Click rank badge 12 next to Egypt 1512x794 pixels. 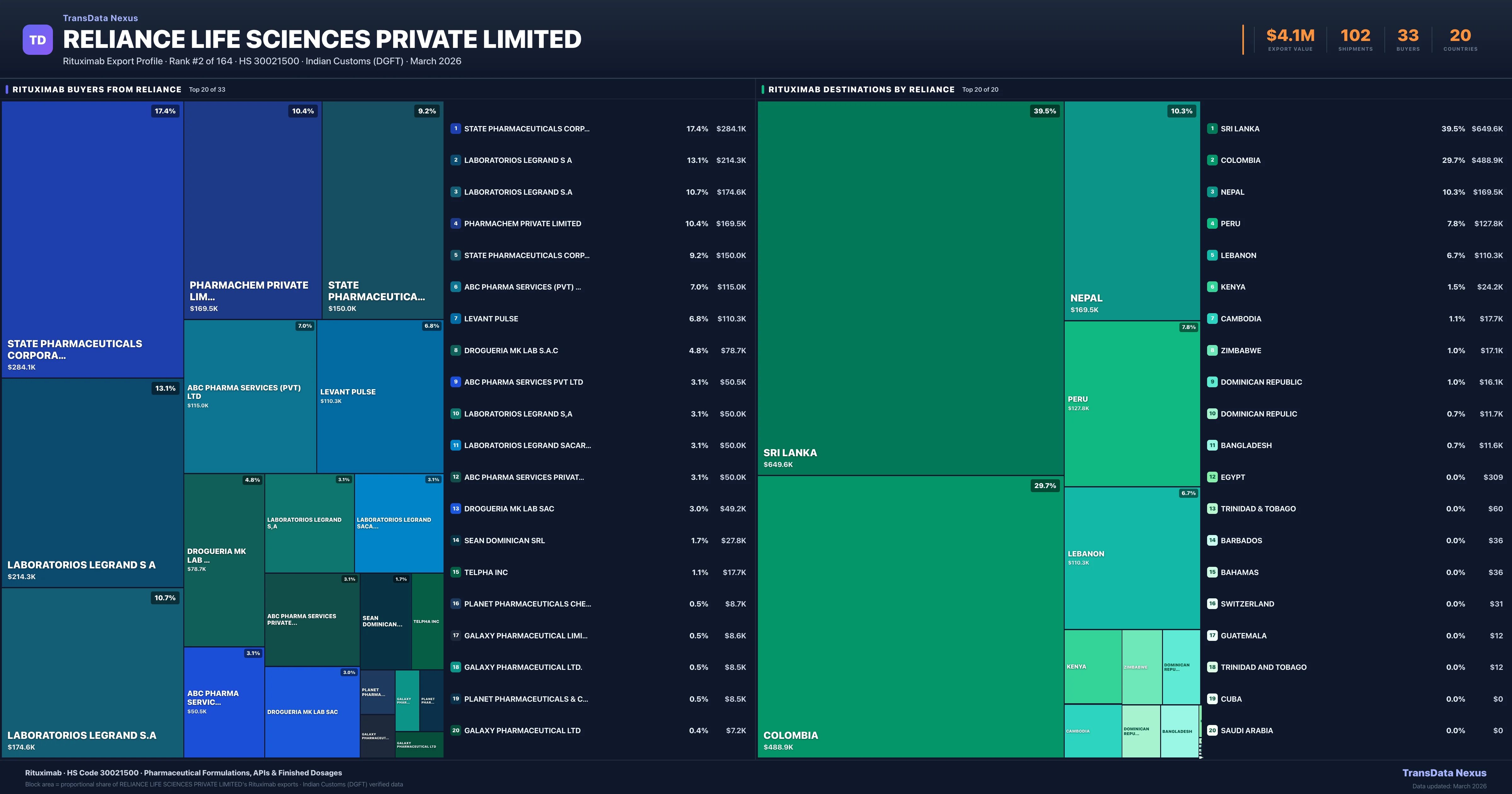coord(1212,477)
